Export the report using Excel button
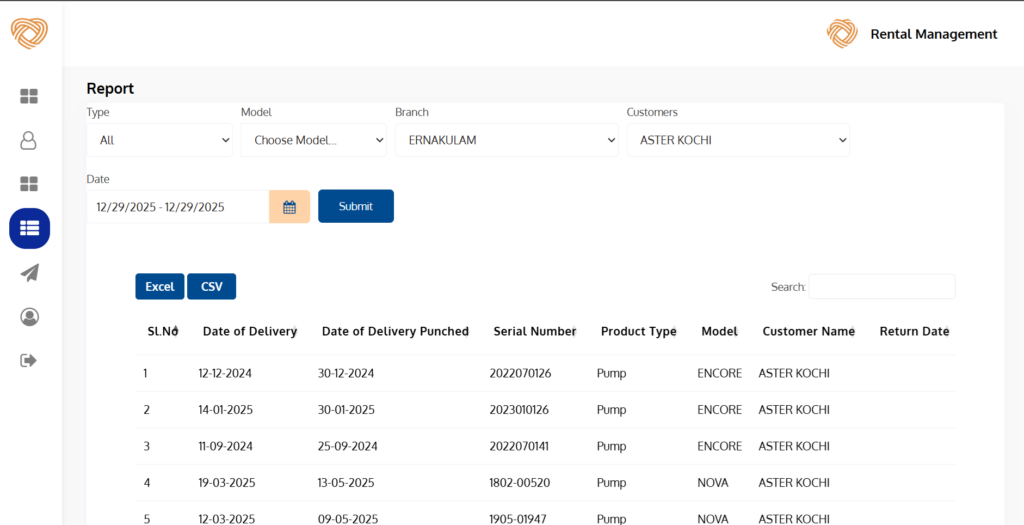Image resolution: width=1024 pixels, height=525 pixels. (160, 287)
